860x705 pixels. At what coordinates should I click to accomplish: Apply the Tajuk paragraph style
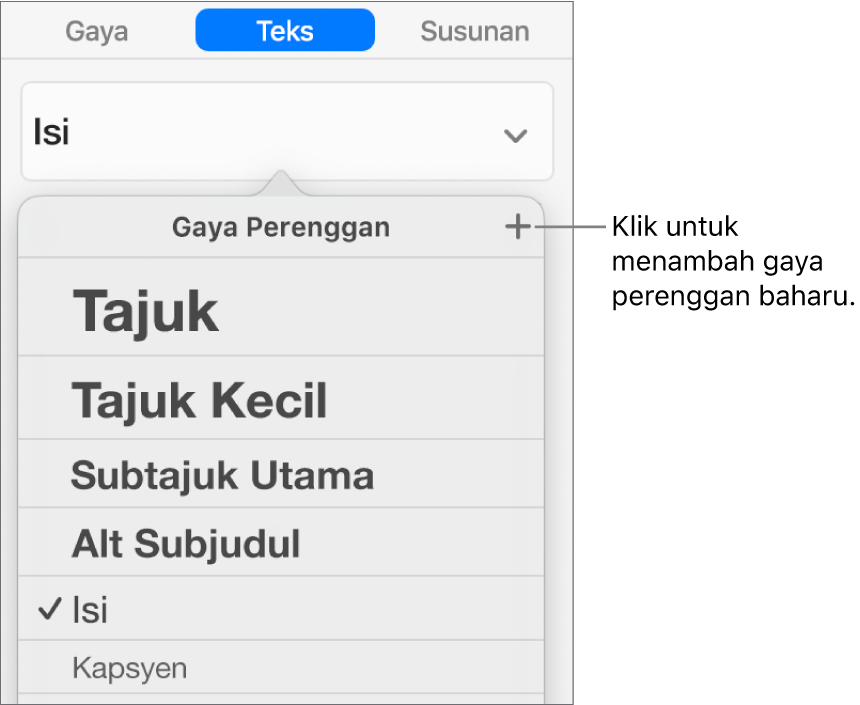click(281, 307)
